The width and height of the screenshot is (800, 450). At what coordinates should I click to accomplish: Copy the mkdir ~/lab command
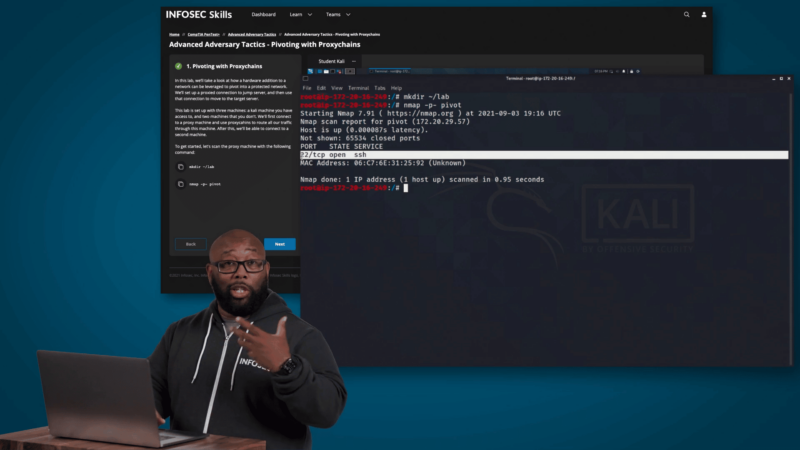(180, 167)
